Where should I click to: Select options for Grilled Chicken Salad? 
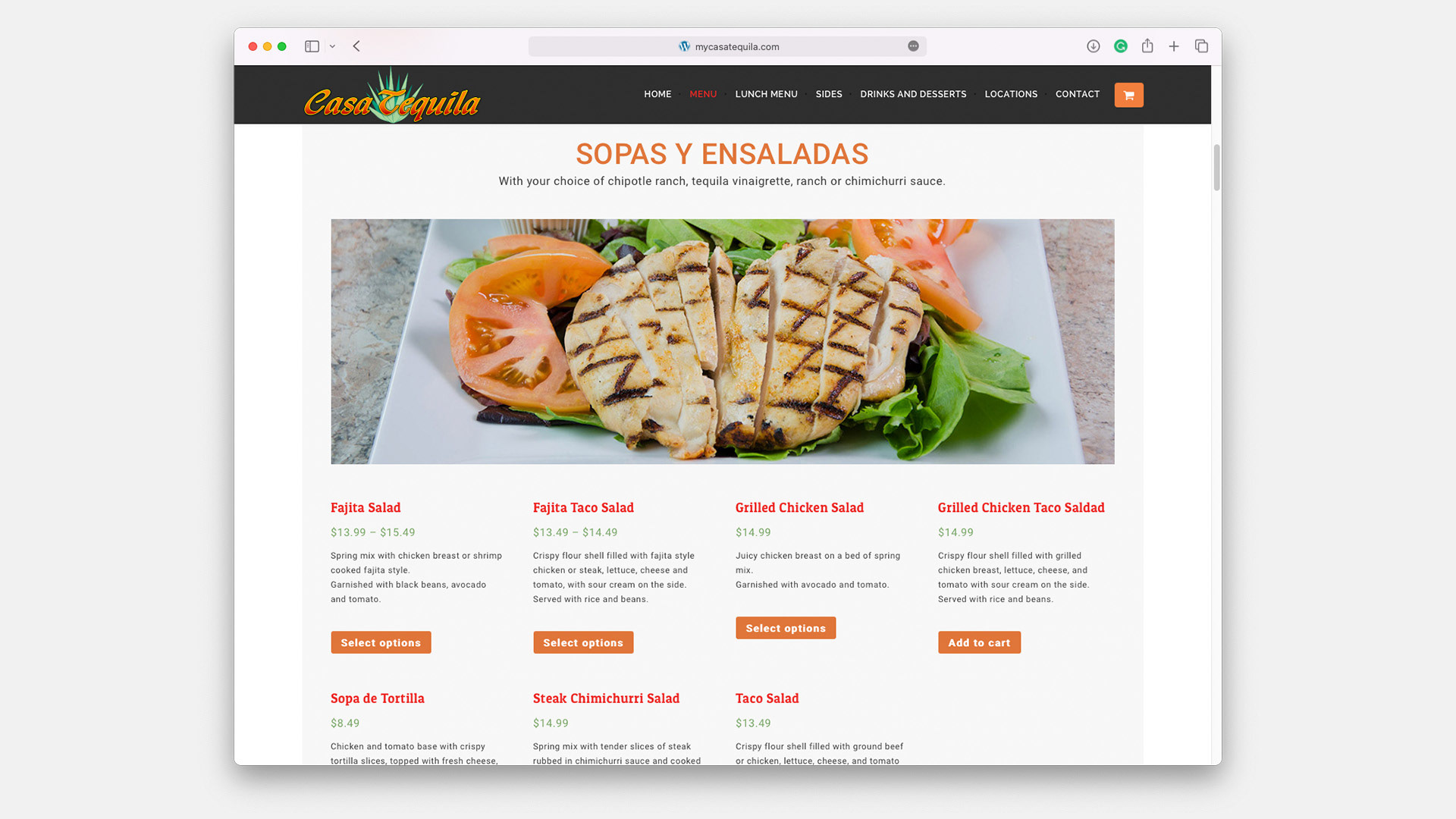click(786, 628)
